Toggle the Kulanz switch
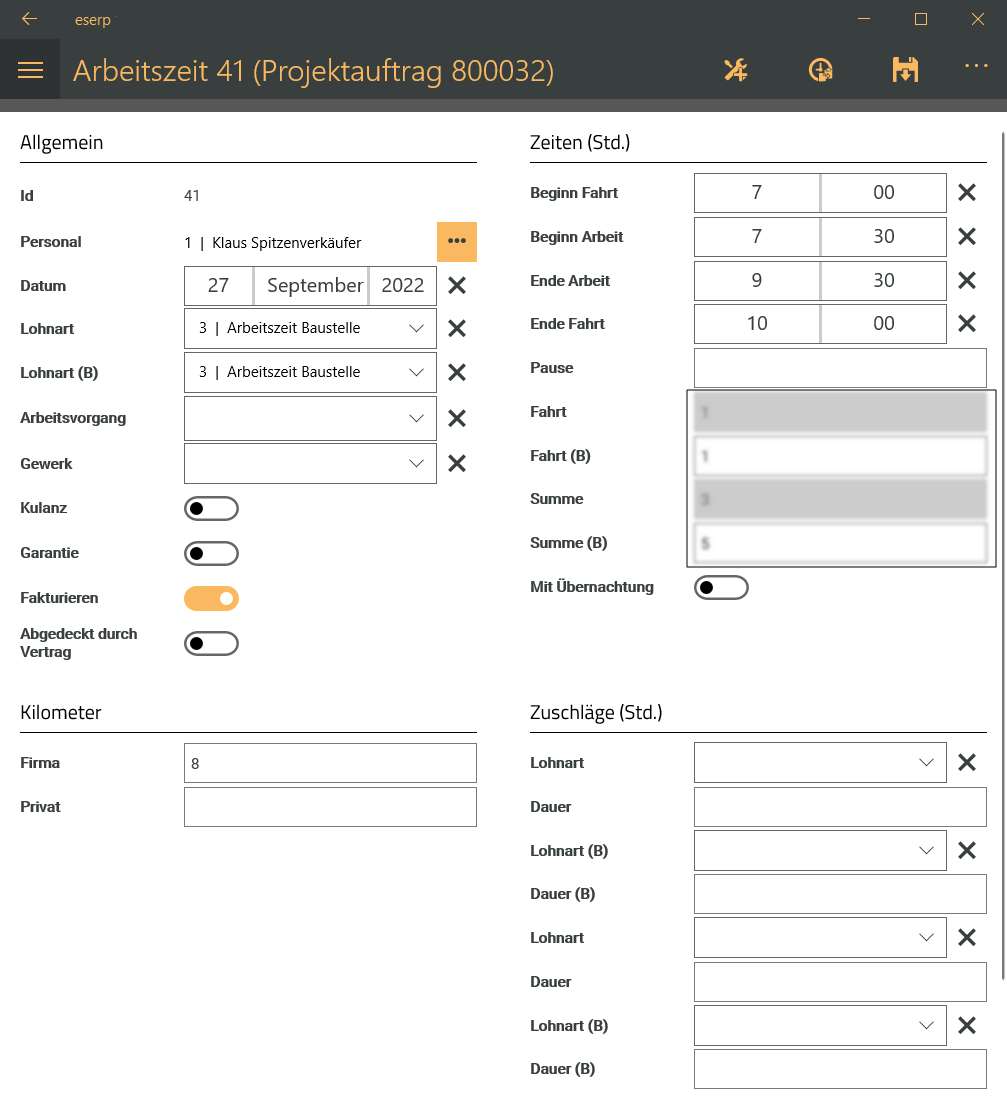The height and width of the screenshot is (1096, 1007). tap(211, 509)
